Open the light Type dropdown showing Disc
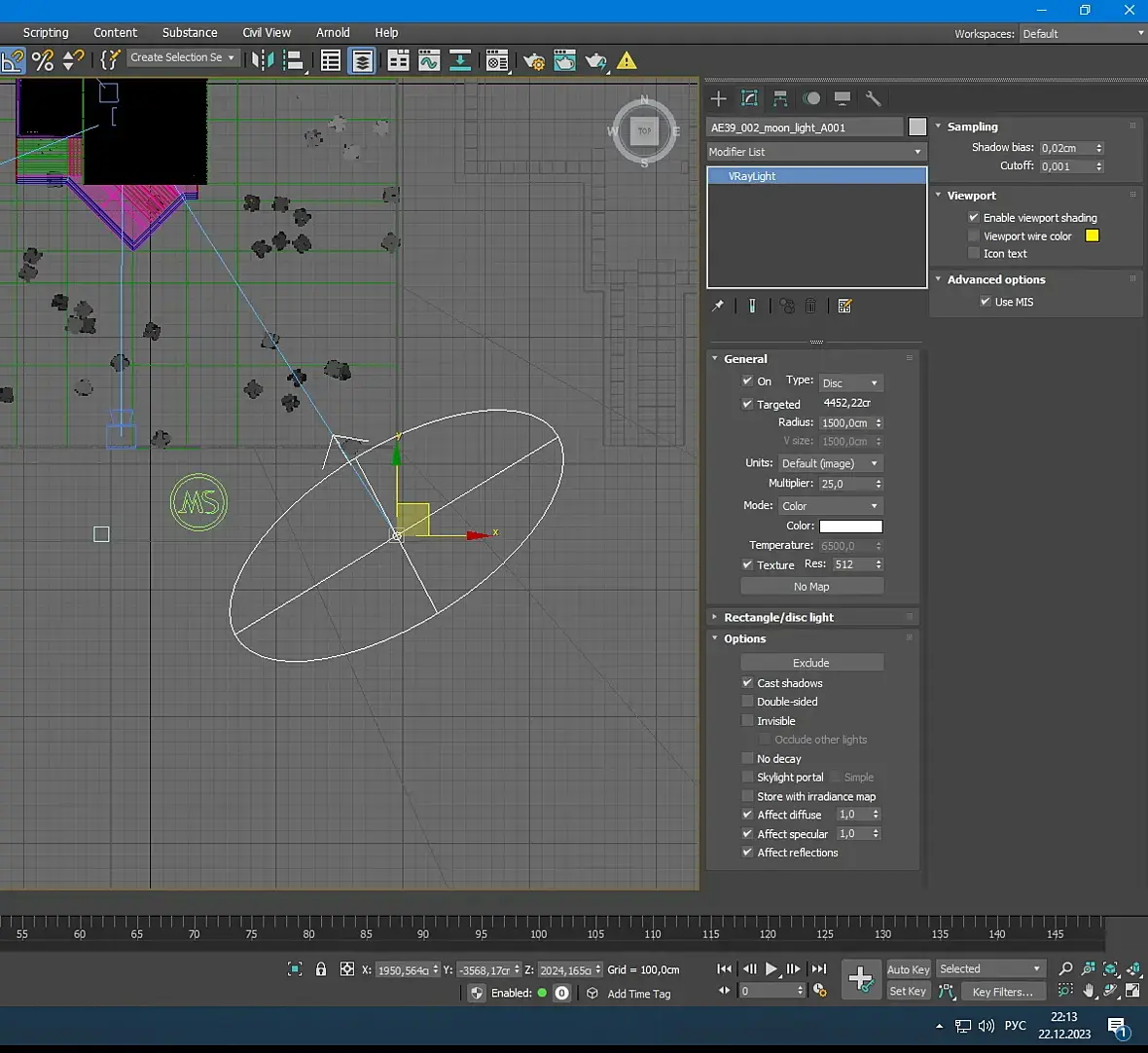The width and height of the screenshot is (1148, 1053). [849, 383]
